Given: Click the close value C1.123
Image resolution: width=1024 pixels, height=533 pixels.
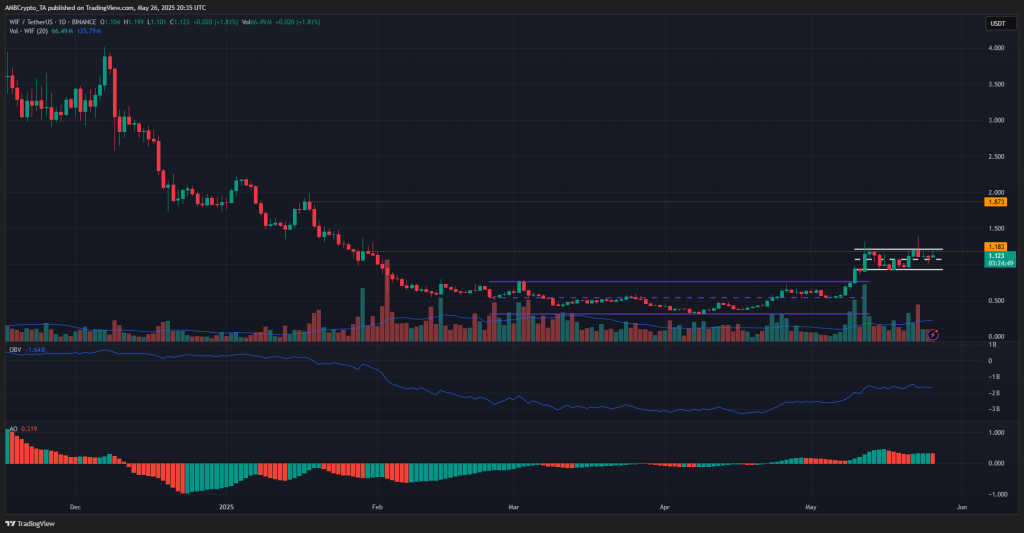Looking at the screenshot, I should point(180,22).
